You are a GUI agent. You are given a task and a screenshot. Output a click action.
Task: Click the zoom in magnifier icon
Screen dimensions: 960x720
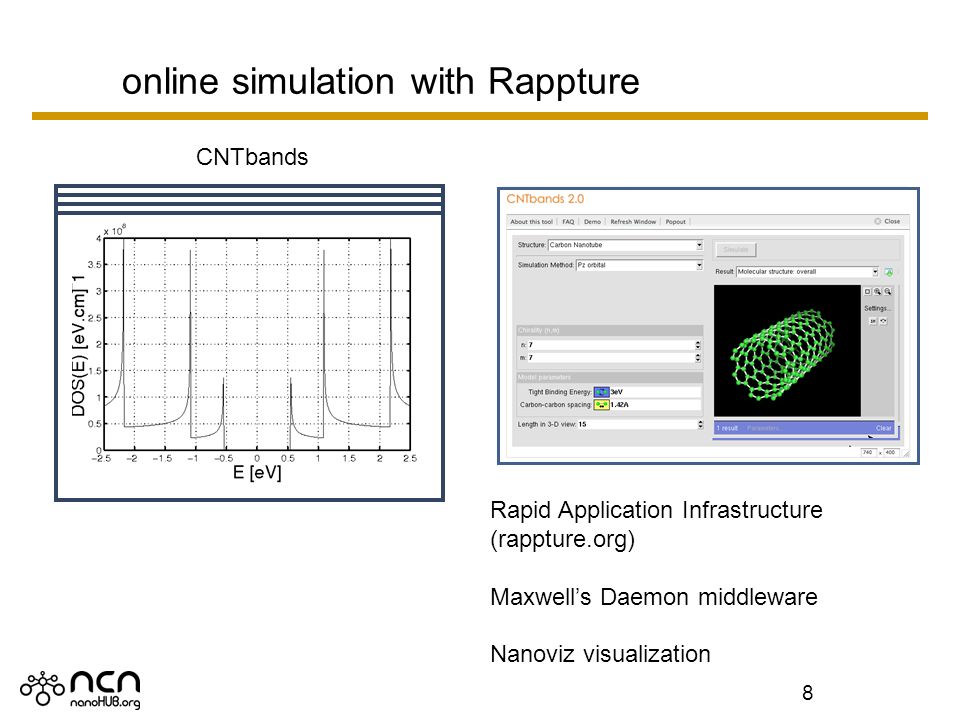(x=877, y=292)
